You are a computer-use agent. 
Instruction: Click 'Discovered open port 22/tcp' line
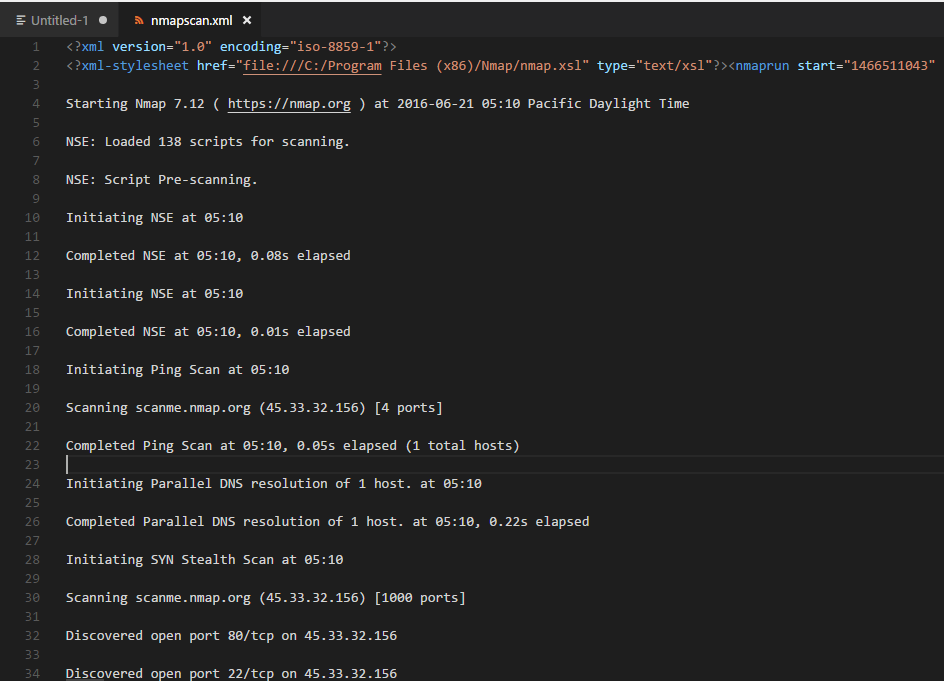click(x=231, y=674)
